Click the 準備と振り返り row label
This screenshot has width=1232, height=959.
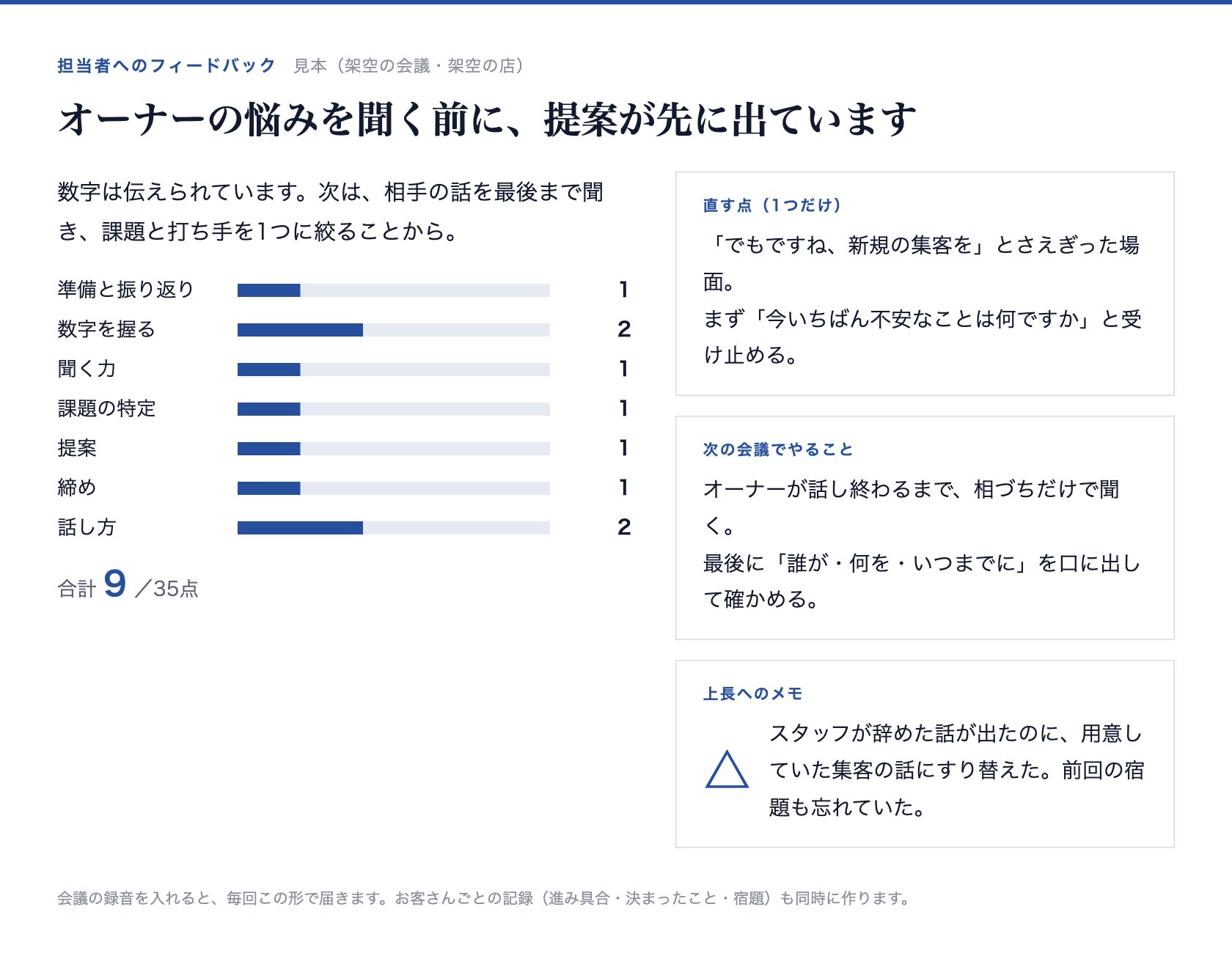click(126, 290)
